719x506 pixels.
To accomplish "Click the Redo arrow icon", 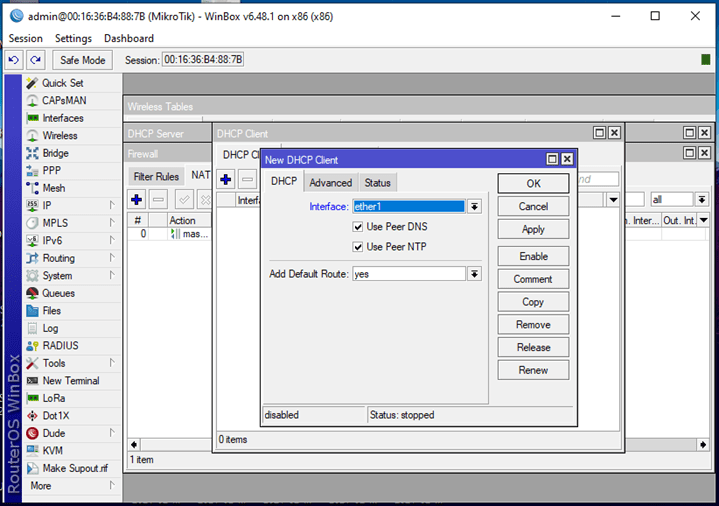I will (35, 60).
